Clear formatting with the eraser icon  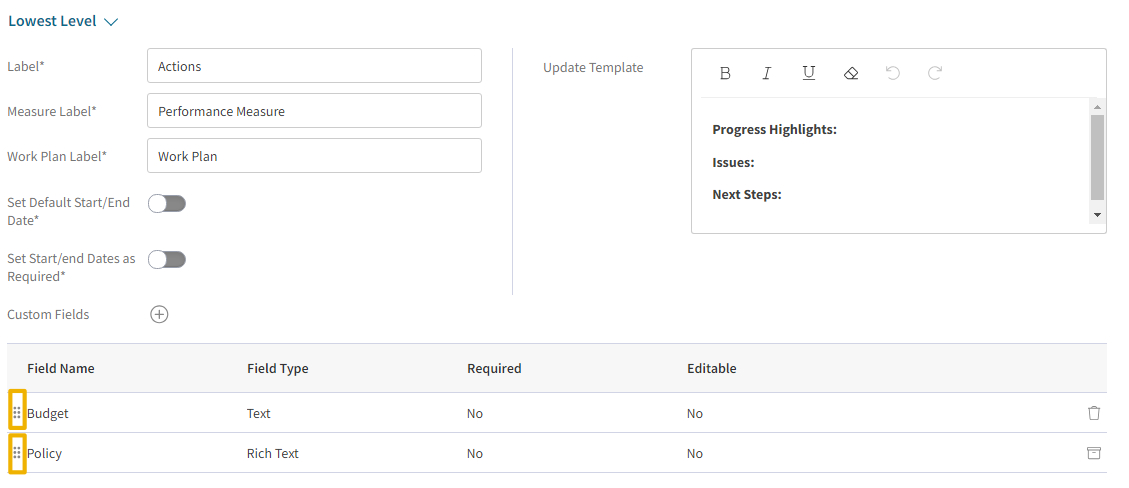coord(850,73)
